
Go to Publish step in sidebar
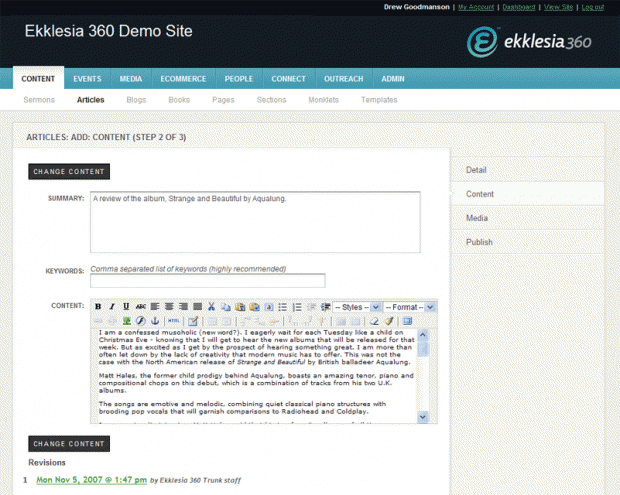[x=528, y=242]
